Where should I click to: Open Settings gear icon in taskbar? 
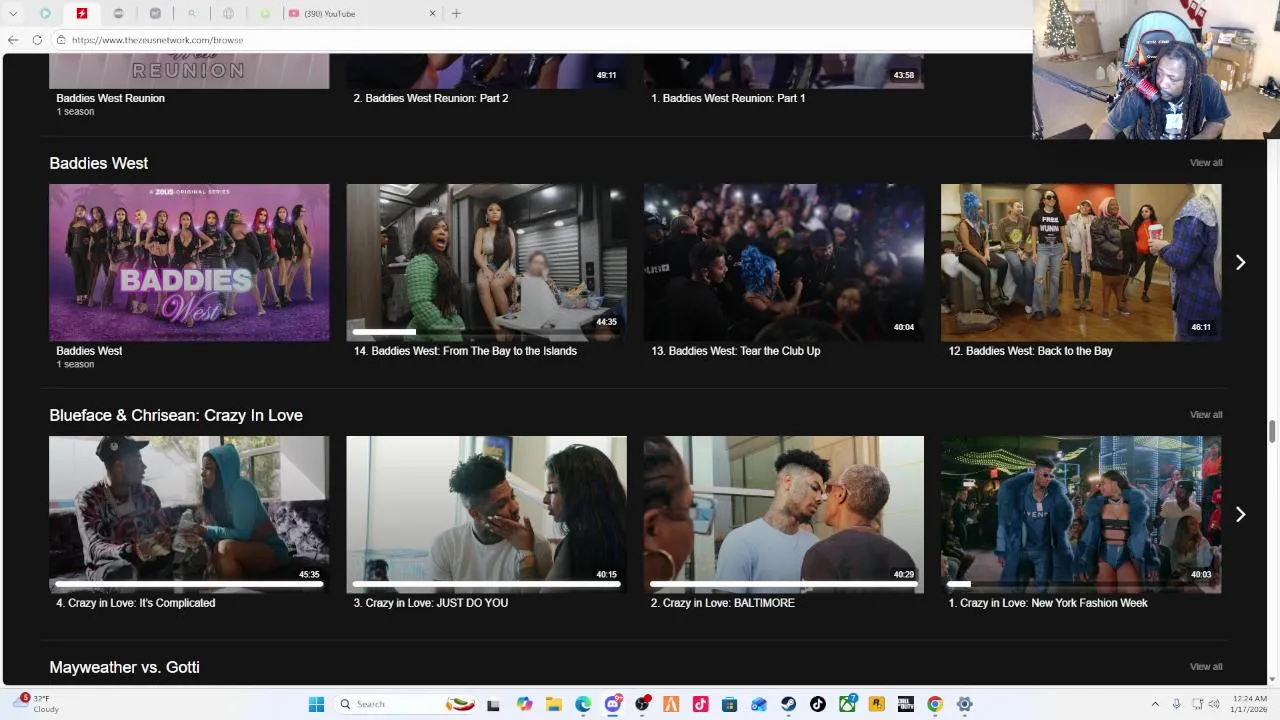965,704
